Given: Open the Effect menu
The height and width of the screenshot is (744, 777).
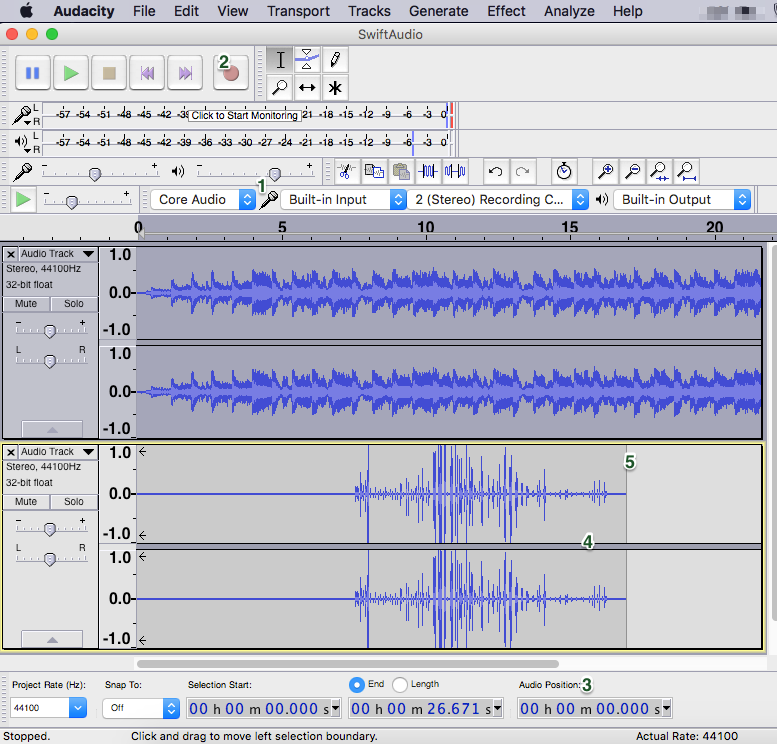Looking at the screenshot, I should pos(506,11).
